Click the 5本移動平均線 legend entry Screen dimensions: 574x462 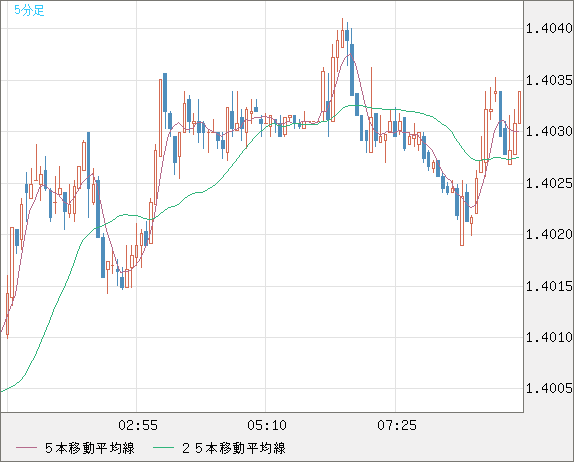(75, 448)
